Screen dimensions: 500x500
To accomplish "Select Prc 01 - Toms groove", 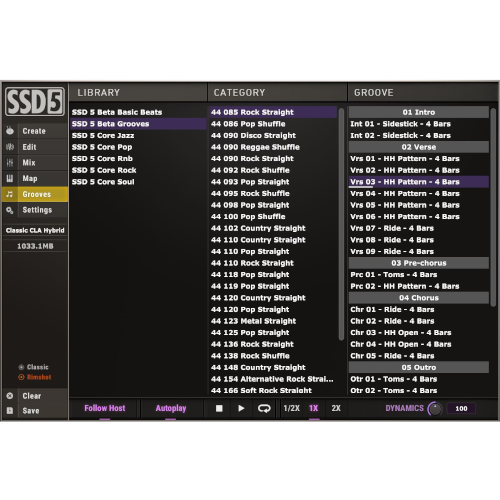I will [x=419, y=275].
